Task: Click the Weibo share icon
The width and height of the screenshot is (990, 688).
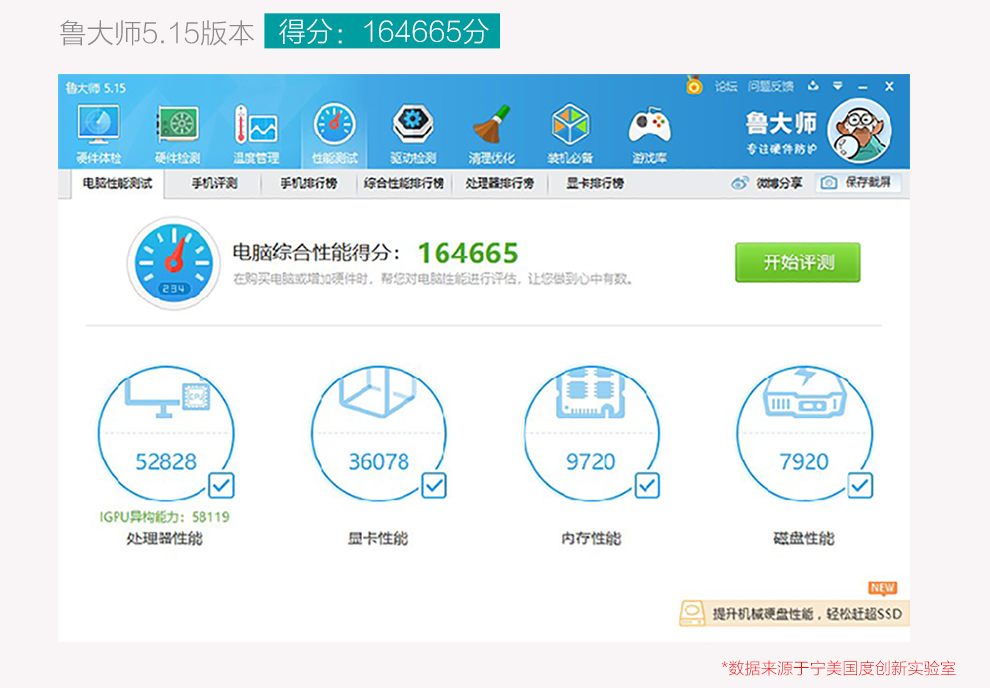Action: (x=739, y=183)
